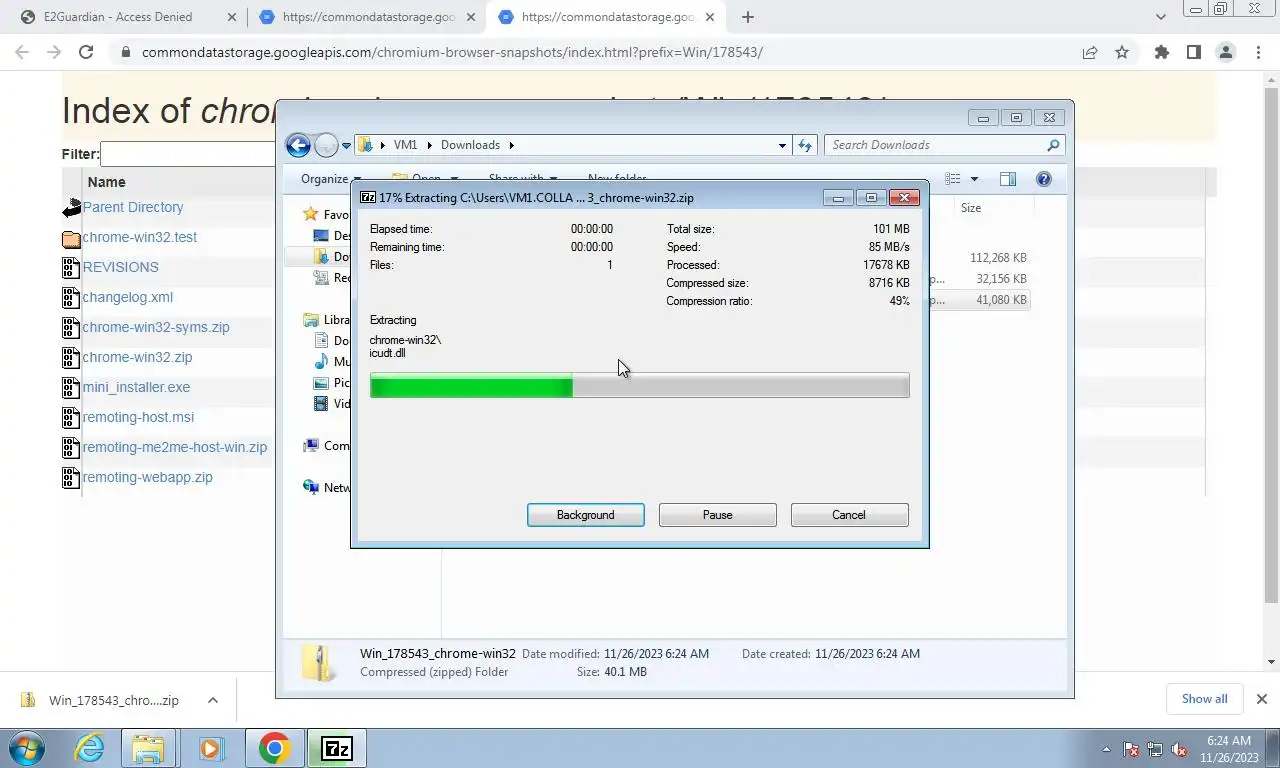Image resolution: width=1280 pixels, height=768 pixels.
Task: Click the Network icon in Explorer sidebar
Action: (312, 487)
